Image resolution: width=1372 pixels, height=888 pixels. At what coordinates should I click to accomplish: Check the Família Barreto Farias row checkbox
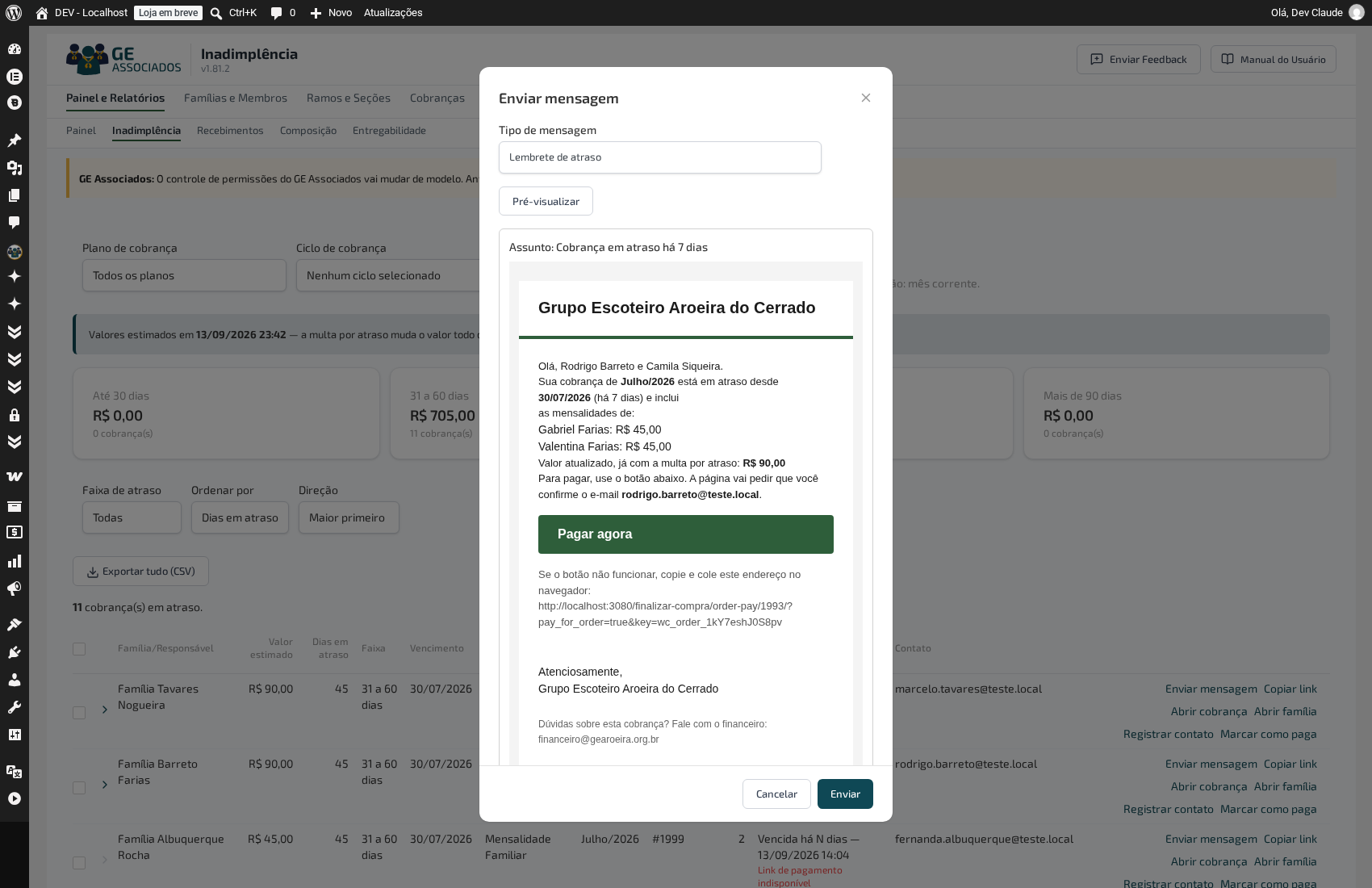(79, 788)
